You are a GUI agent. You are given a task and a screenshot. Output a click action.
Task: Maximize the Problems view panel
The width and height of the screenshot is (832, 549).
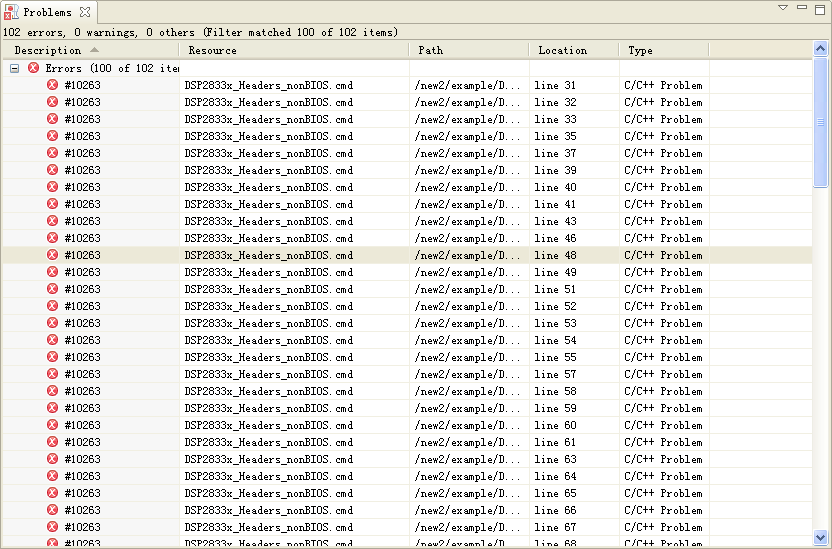(820, 9)
